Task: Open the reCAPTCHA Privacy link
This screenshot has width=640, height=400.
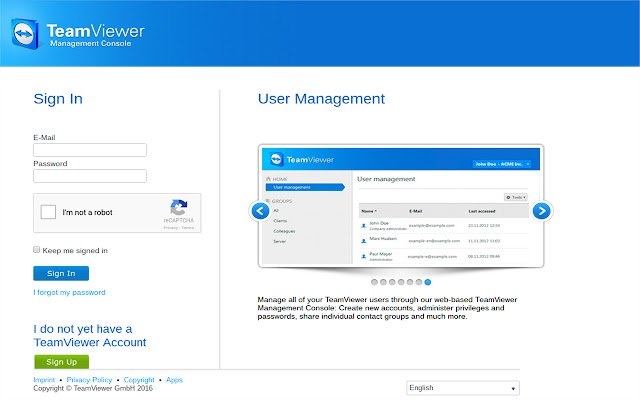Action: (x=171, y=228)
